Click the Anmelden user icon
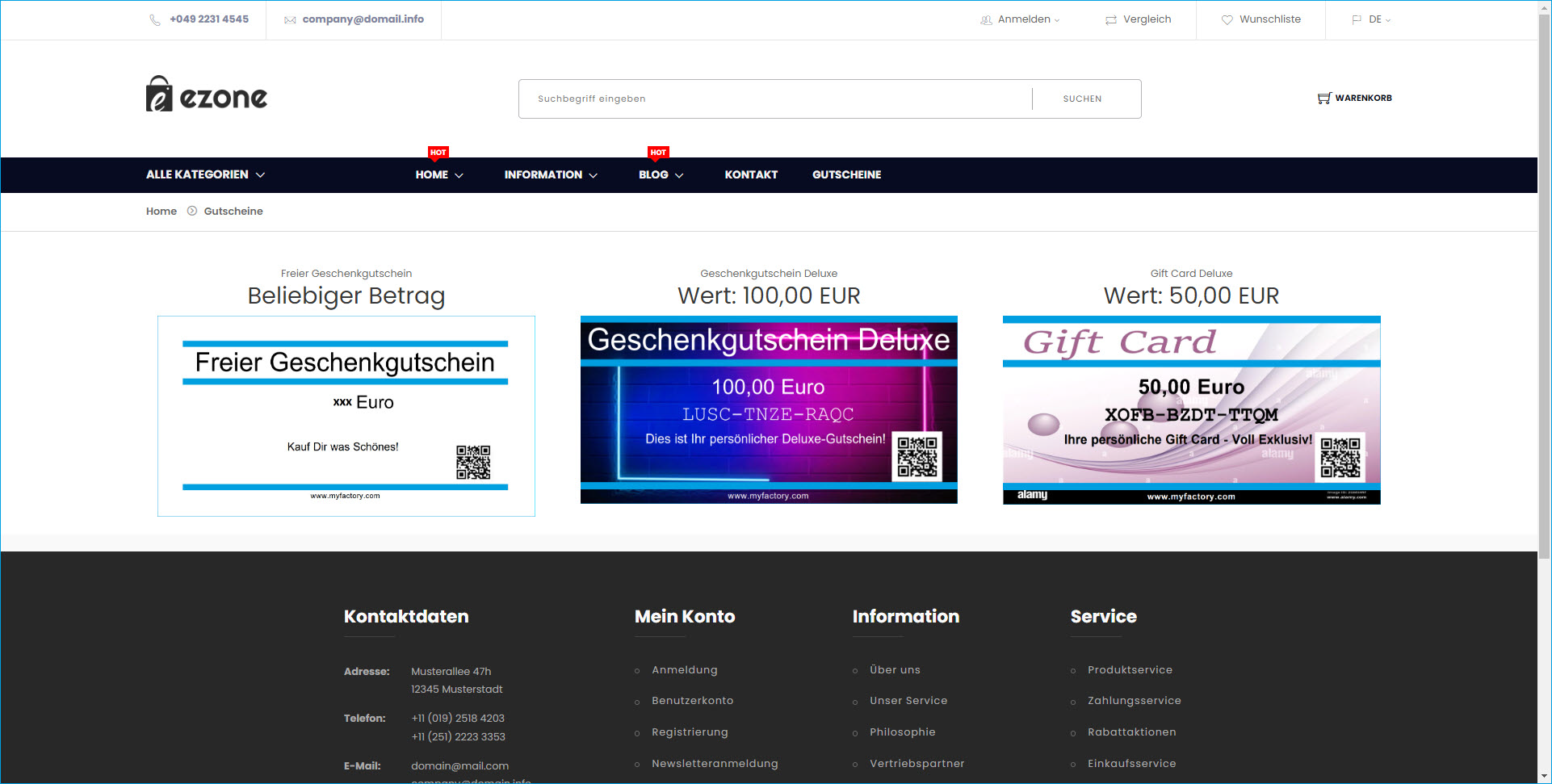The height and width of the screenshot is (784, 1552). tap(985, 19)
